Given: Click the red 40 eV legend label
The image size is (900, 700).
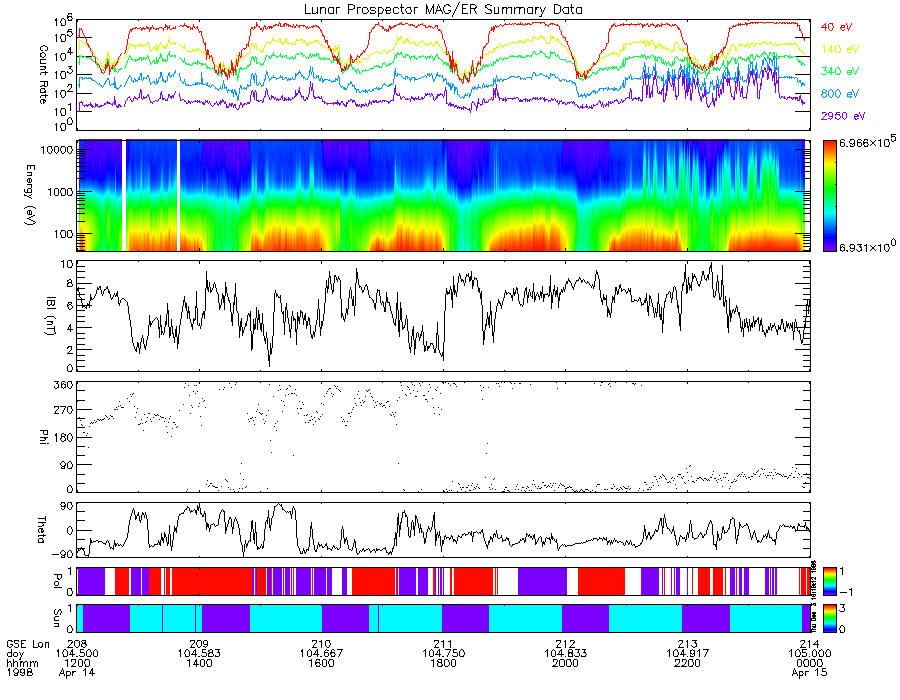Looking at the screenshot, I should coord(836,27).
